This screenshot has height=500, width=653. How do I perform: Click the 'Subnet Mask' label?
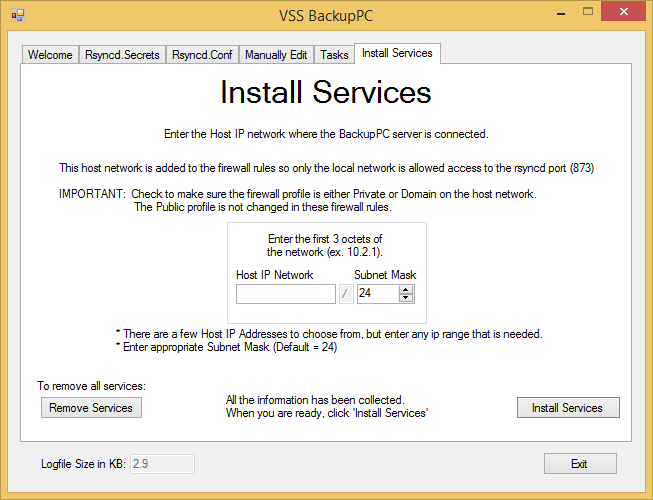[385, 275]
